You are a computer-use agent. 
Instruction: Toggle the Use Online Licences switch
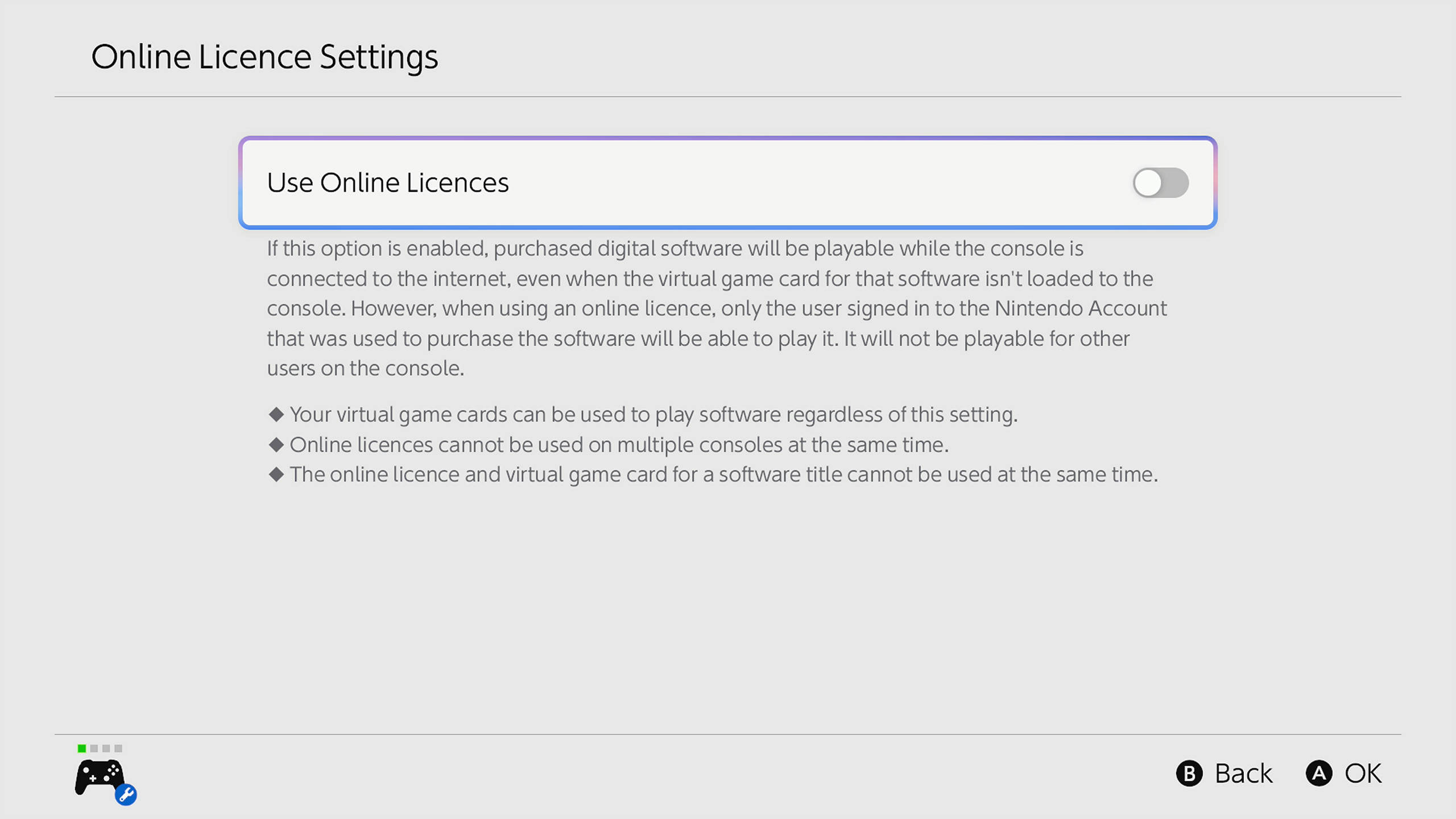coord(1160,183)
